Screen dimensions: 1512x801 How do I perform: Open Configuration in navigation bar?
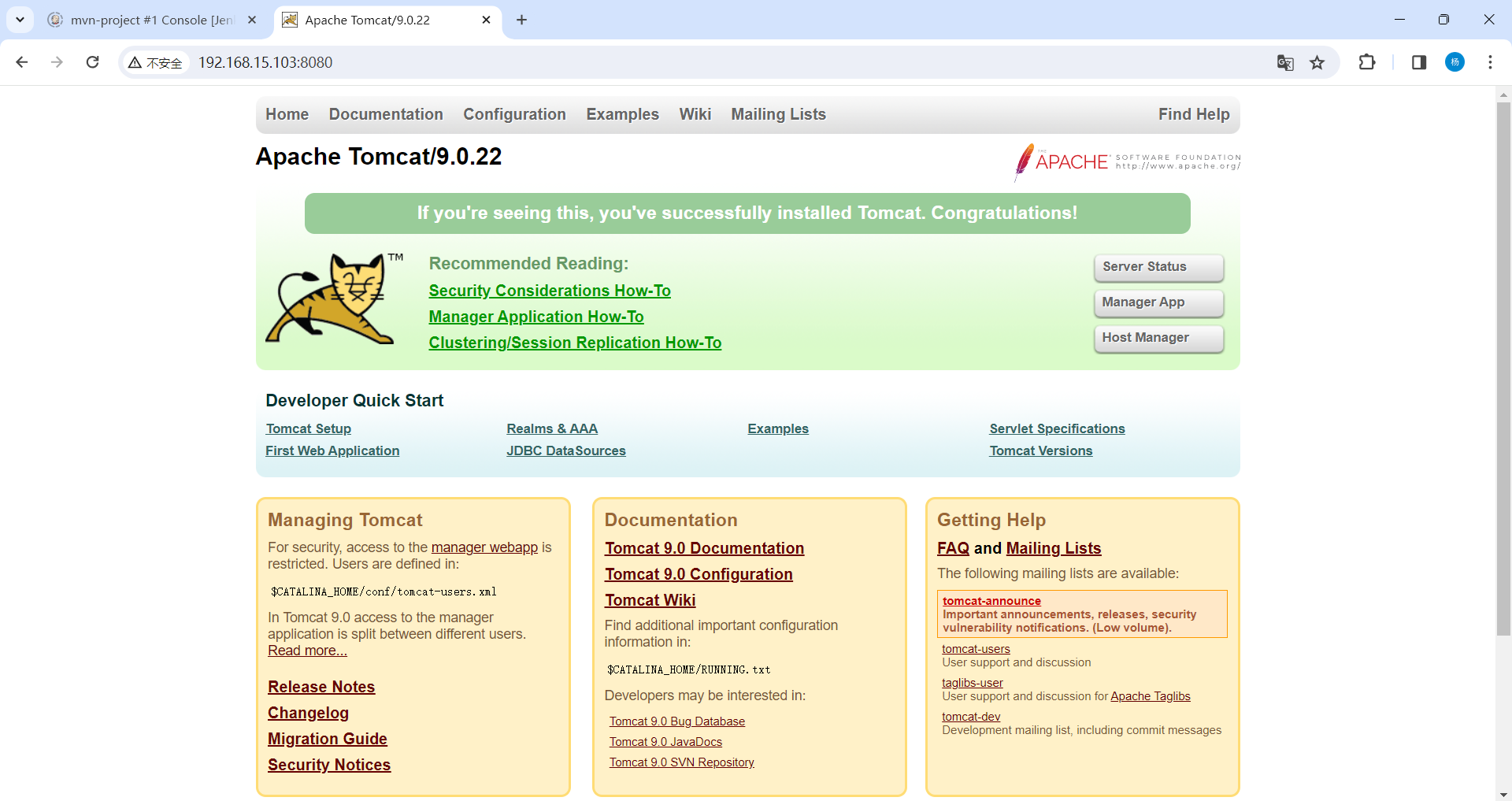[514, 114]
